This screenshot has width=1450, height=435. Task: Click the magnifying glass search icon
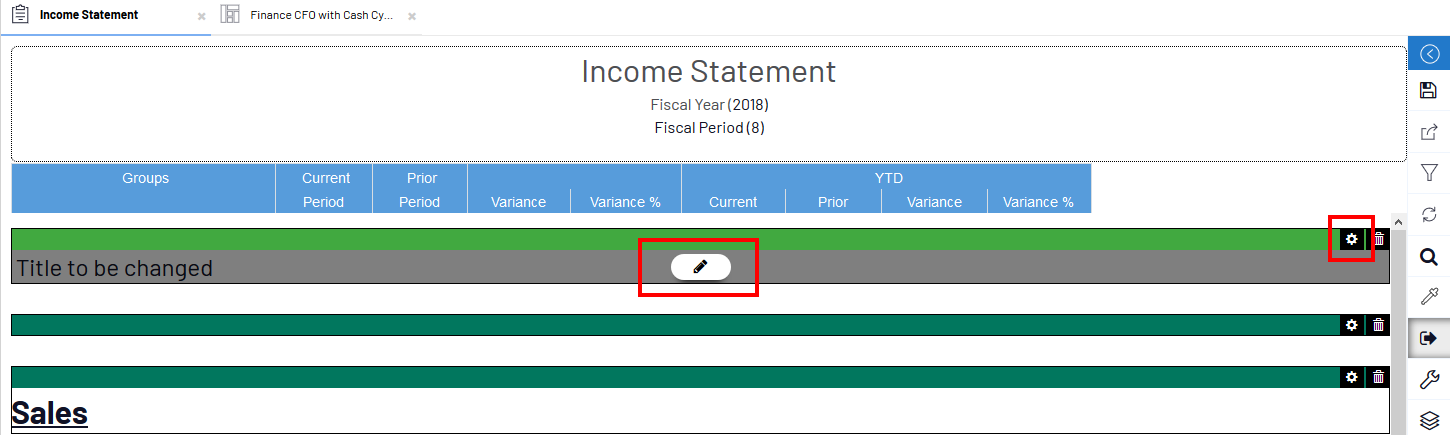click(x=1429, y=257)
